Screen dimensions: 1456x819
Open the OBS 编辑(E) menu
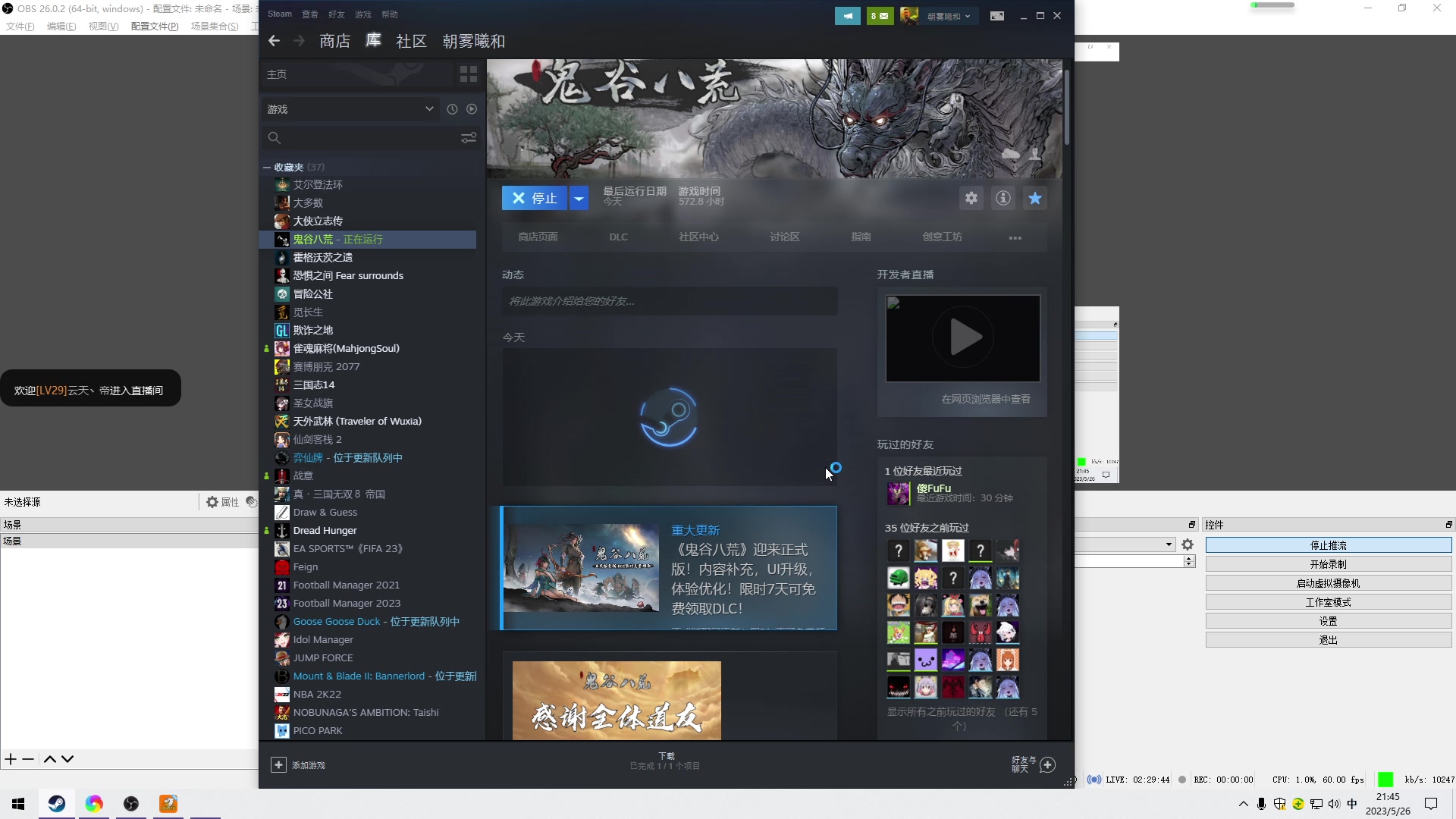coord(61,27)
